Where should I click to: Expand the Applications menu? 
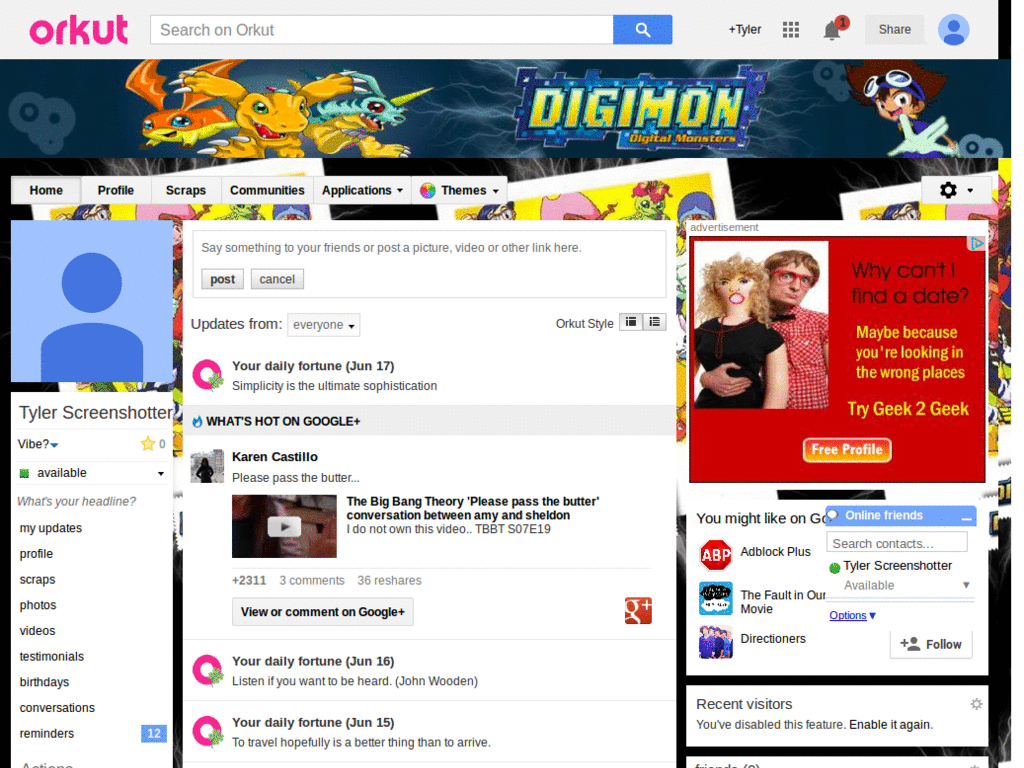coord(362,191)
